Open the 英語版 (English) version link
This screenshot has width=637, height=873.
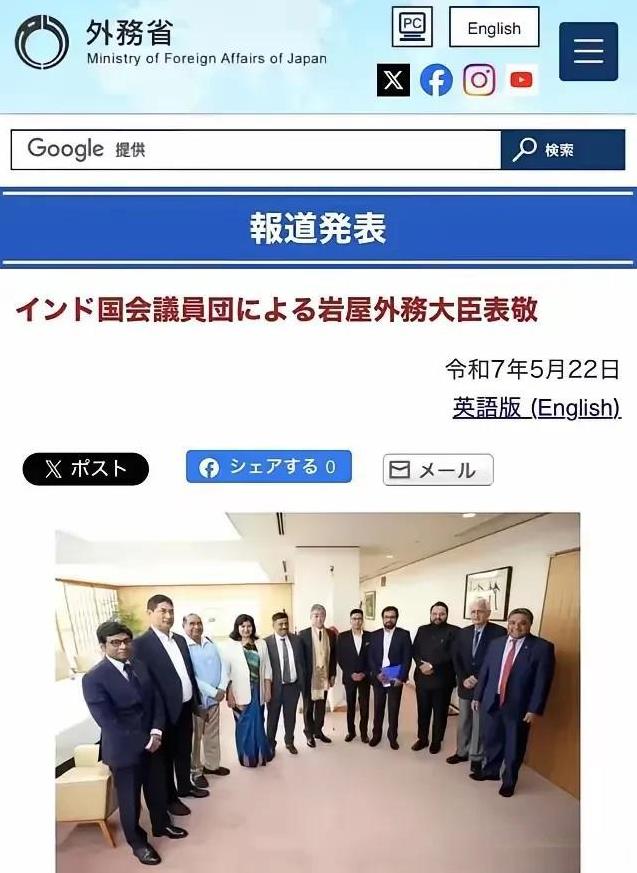[x=536, y=408]
